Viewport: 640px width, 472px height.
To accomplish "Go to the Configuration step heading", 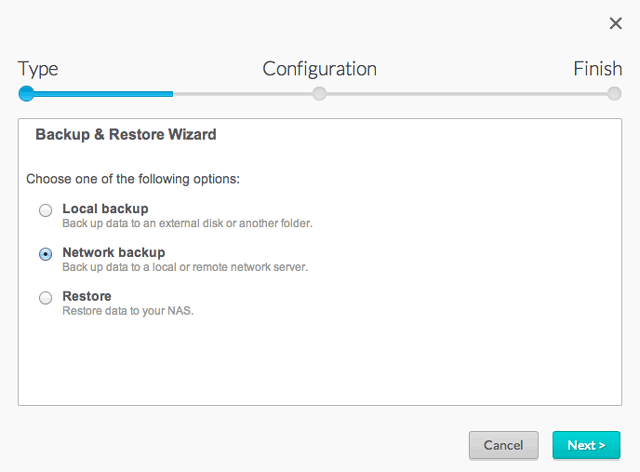I will [x=319, y=69].
